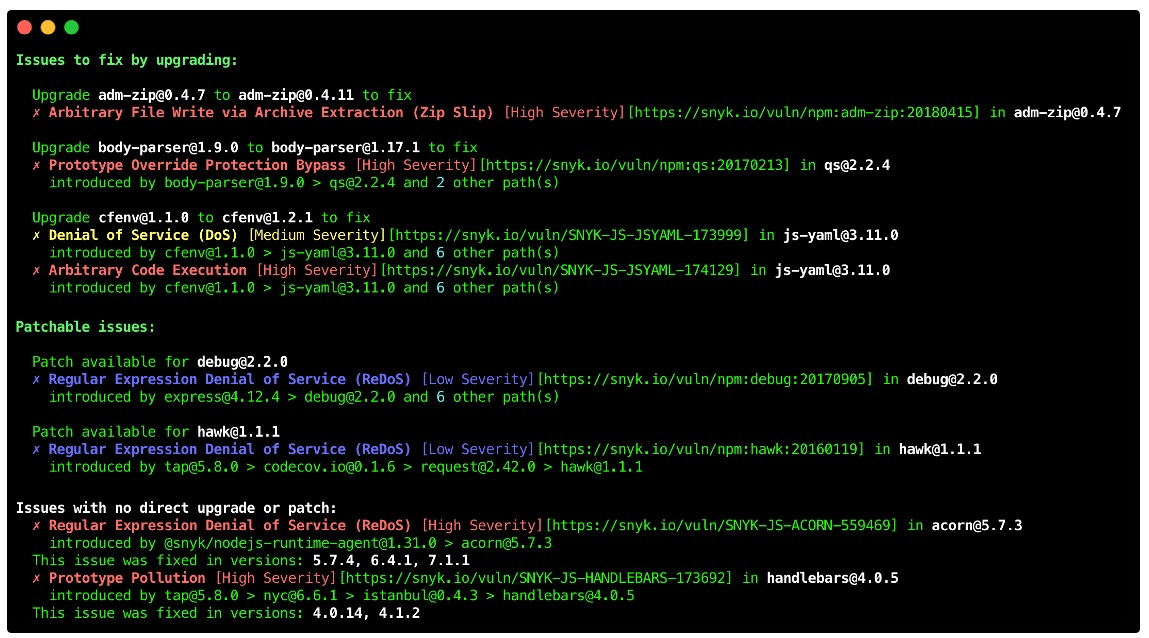Click 'debug@2.2.0' after the debug vulnerability link
The width and height of the screenshot is (1149, 638).
point(952,380)
